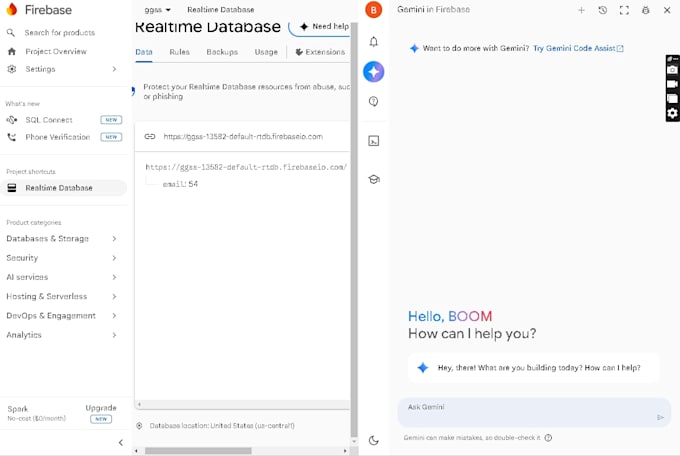
Task: Open Try Gemini Code Assist link
Action: click(x=578, y=48)
